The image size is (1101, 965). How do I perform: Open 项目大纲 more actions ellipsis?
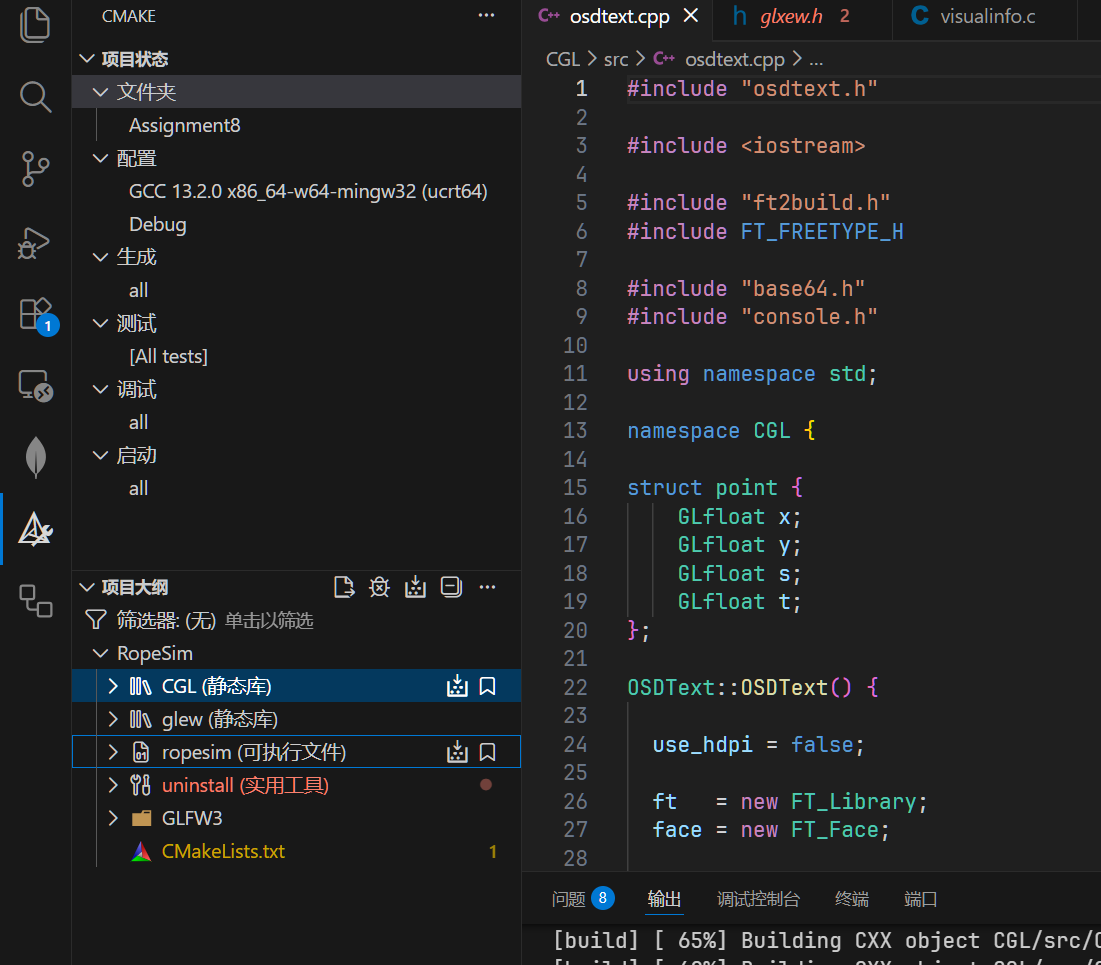pyautogui.click(x=487, y=587)
